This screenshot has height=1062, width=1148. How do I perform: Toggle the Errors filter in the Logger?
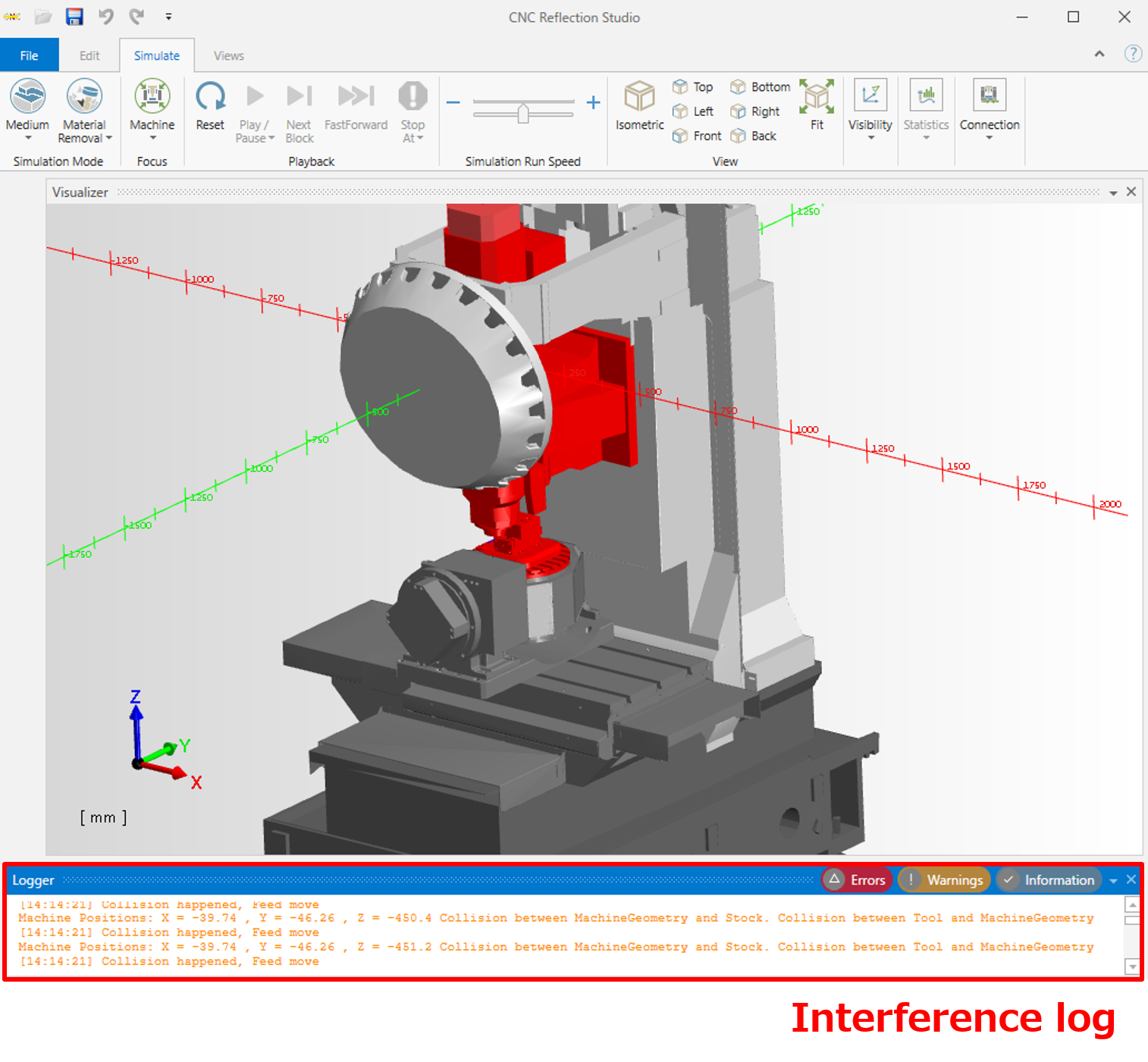tap(856, 879)
